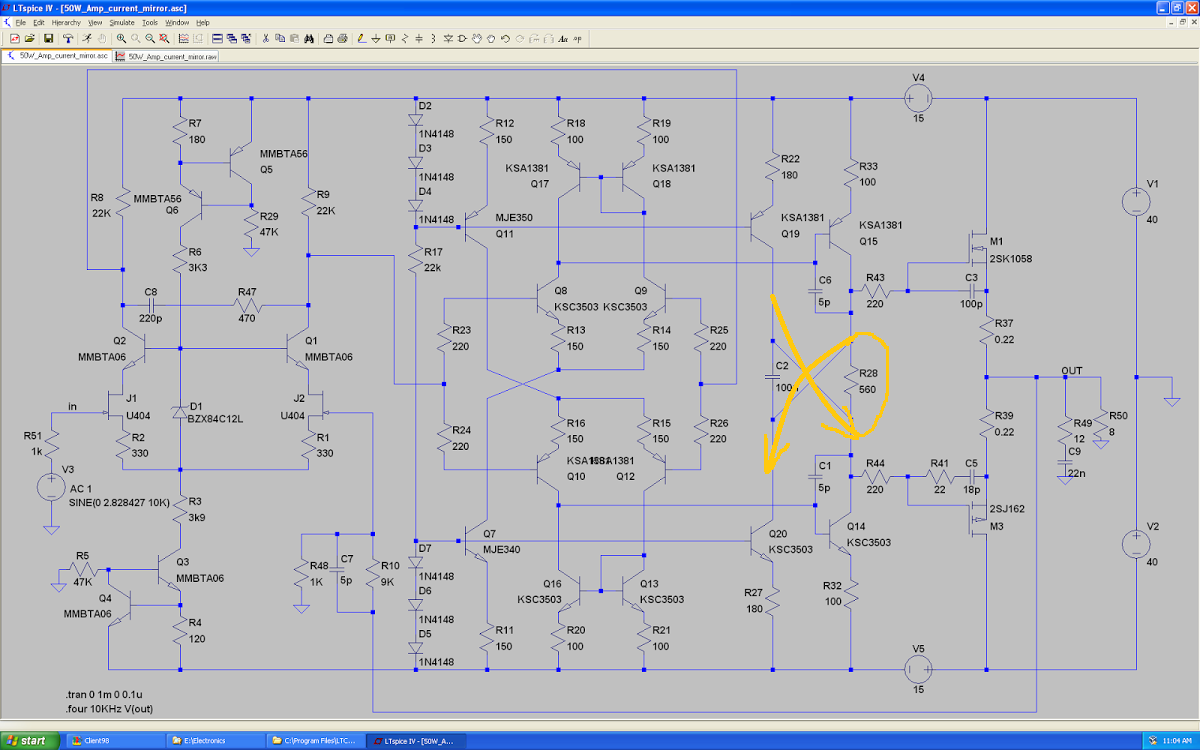Viewport: 1200px width, 750px height.
Task: Click the V1 40V source symbol
Action: pyautogui.click(x=1136, y=201)
